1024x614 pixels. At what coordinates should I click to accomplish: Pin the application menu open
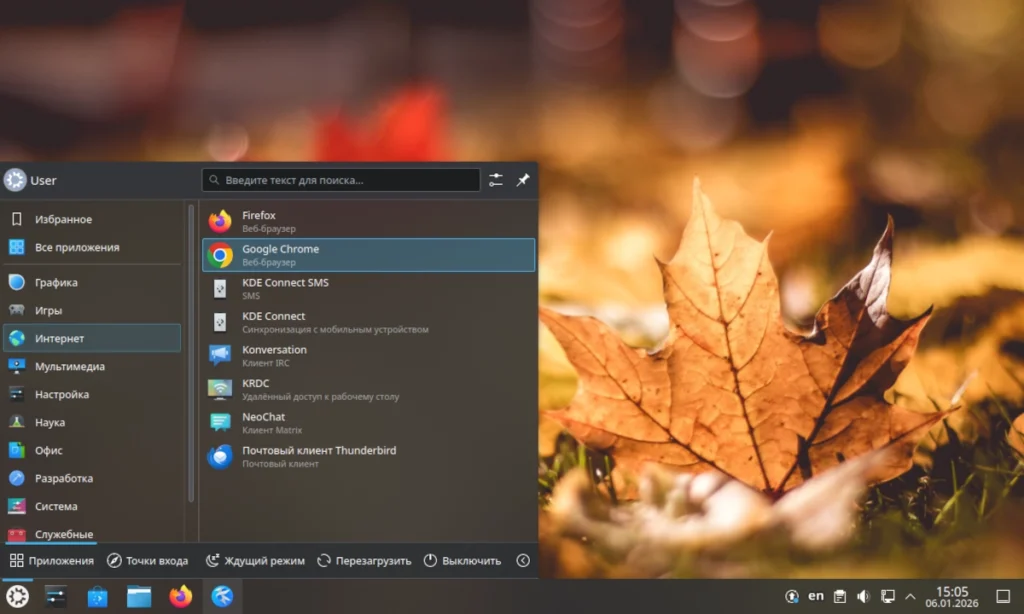point(523,180)
